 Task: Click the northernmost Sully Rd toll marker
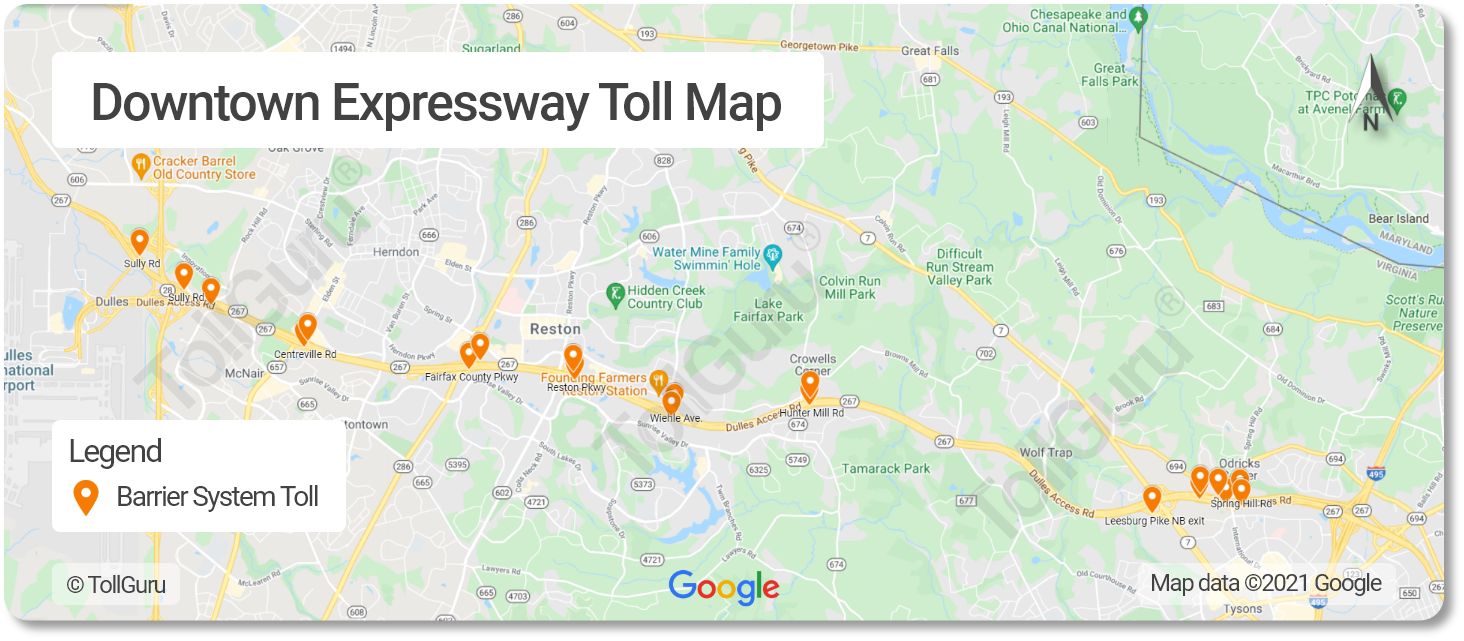(140, 241)
